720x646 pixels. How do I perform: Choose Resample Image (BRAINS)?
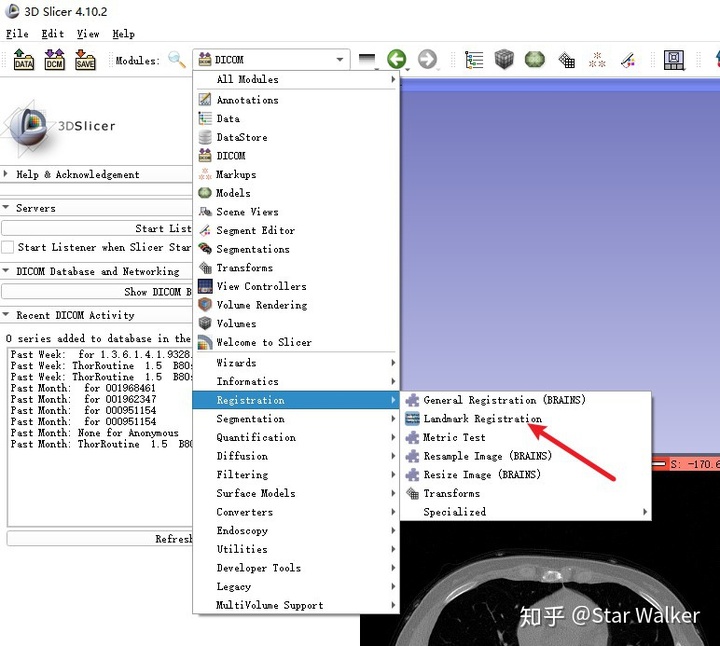pyautogui.click(x=526, y=456)
